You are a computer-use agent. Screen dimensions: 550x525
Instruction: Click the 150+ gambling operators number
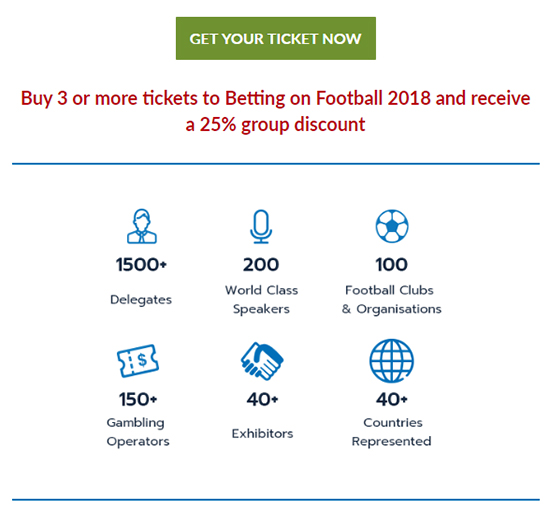(x=138, y=399)
